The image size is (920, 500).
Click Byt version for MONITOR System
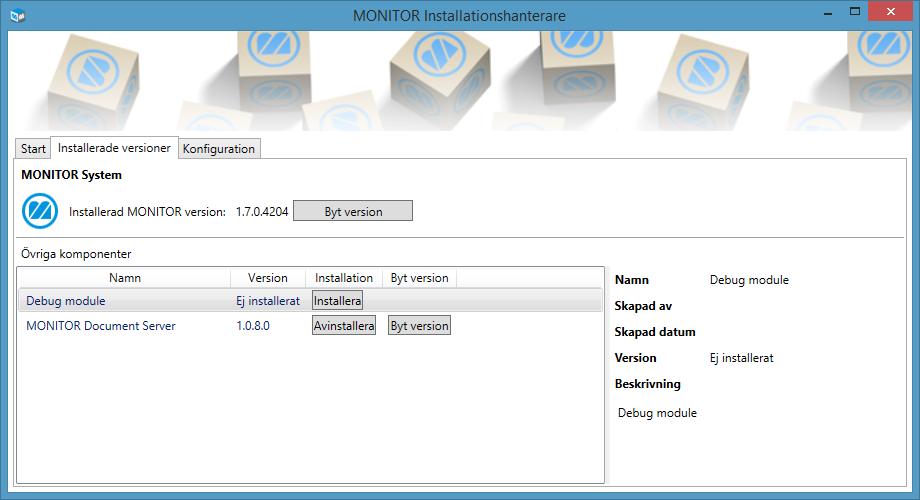[x=353, y=211]
